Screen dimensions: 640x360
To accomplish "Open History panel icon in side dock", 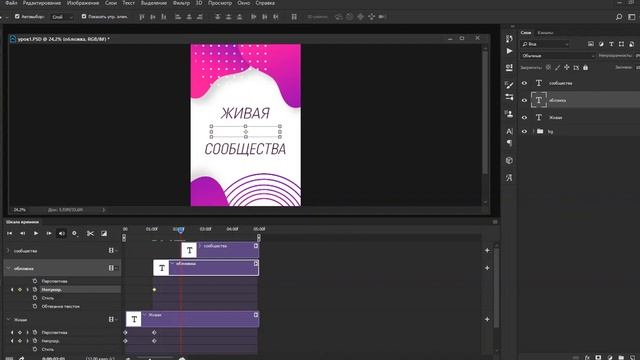I will (509, 39).
